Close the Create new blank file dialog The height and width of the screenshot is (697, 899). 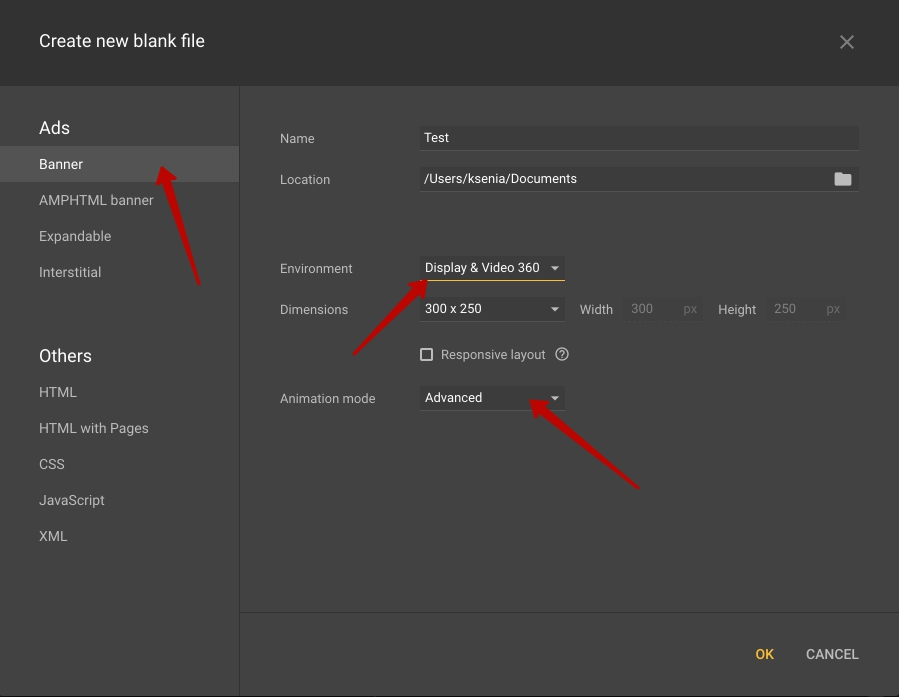[x=846, y=42]
